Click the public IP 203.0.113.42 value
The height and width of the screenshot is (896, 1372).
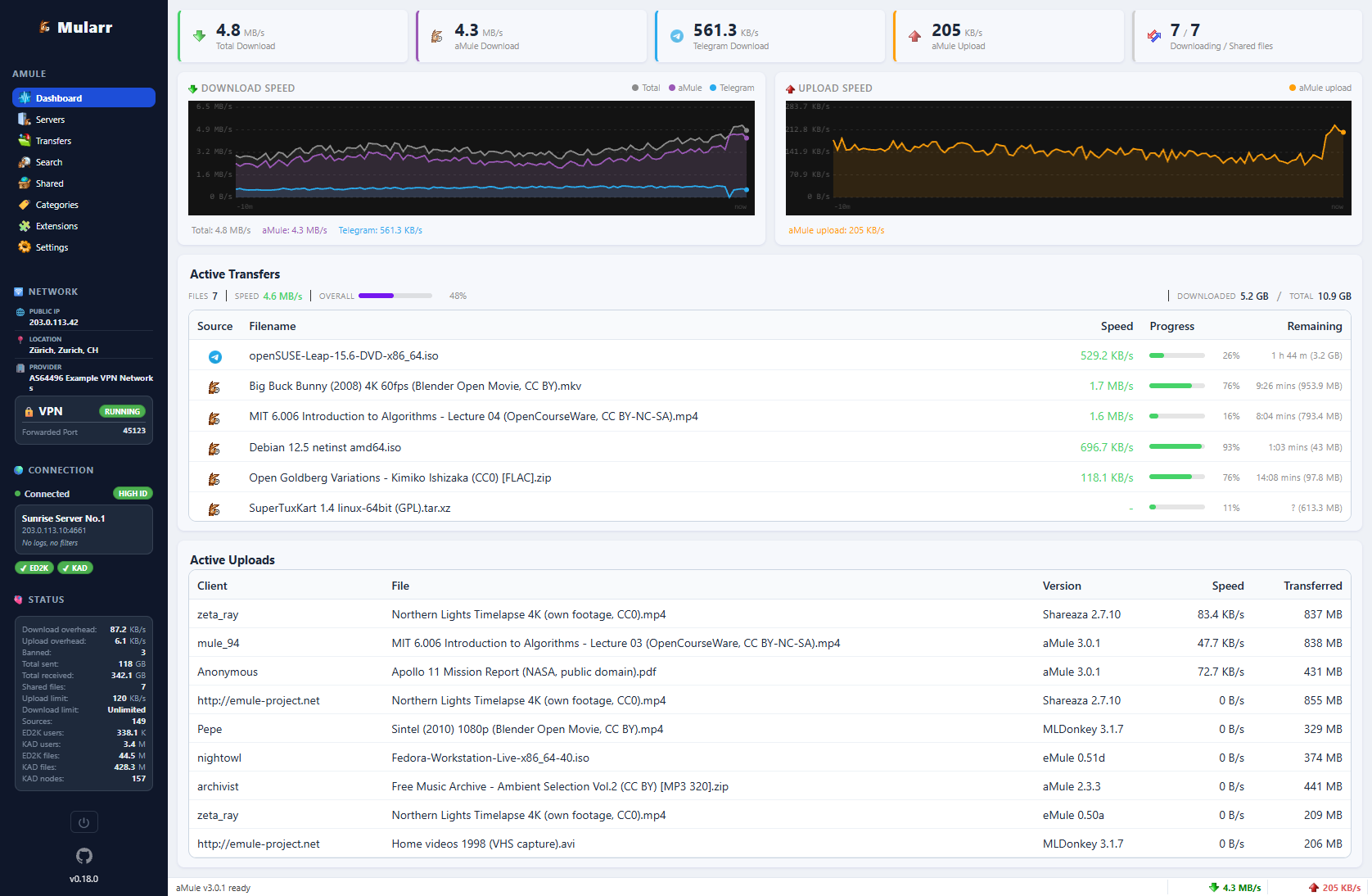[54, 323]
